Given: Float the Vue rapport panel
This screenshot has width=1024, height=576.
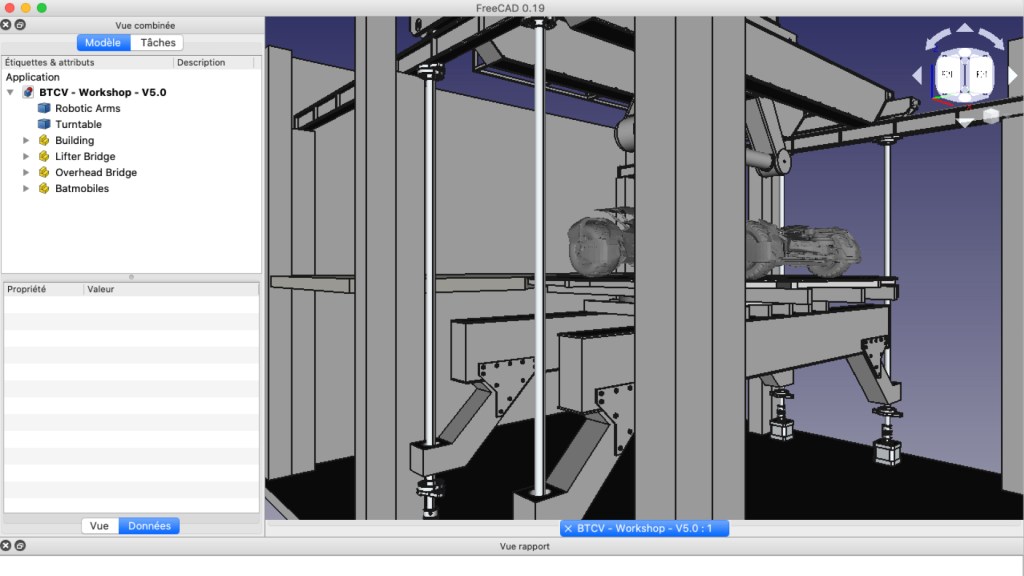Looking at the screenshot, I should 20,546.
